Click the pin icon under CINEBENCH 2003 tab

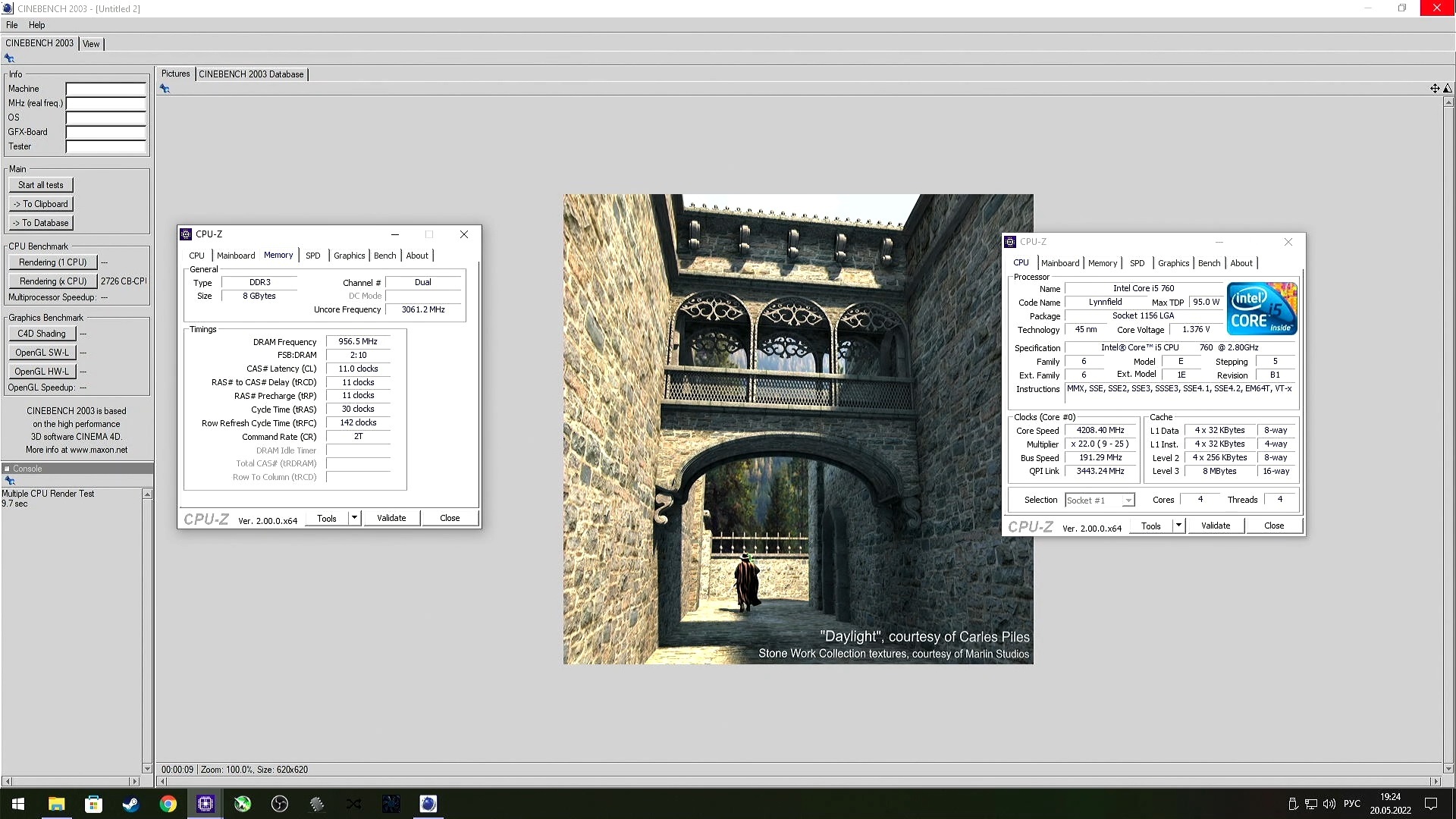tap(9, 58)
